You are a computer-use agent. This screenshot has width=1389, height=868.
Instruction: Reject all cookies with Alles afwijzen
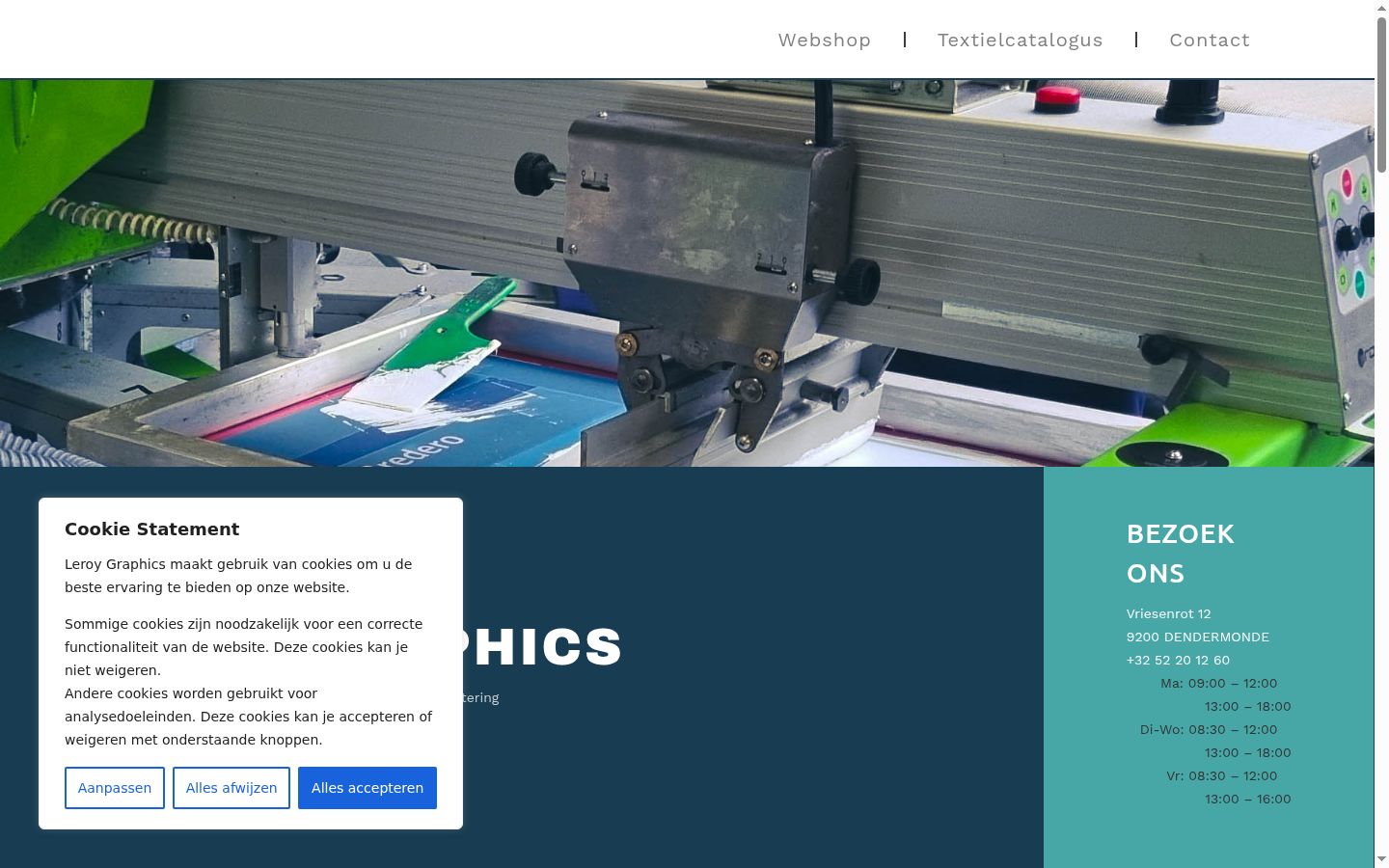tap(231, 788)
